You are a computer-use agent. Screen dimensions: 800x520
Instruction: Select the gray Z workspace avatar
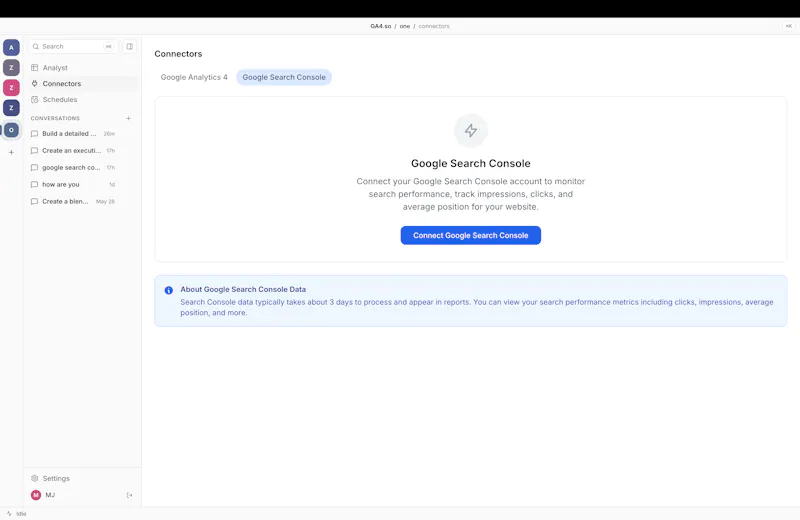click(11, 67)
